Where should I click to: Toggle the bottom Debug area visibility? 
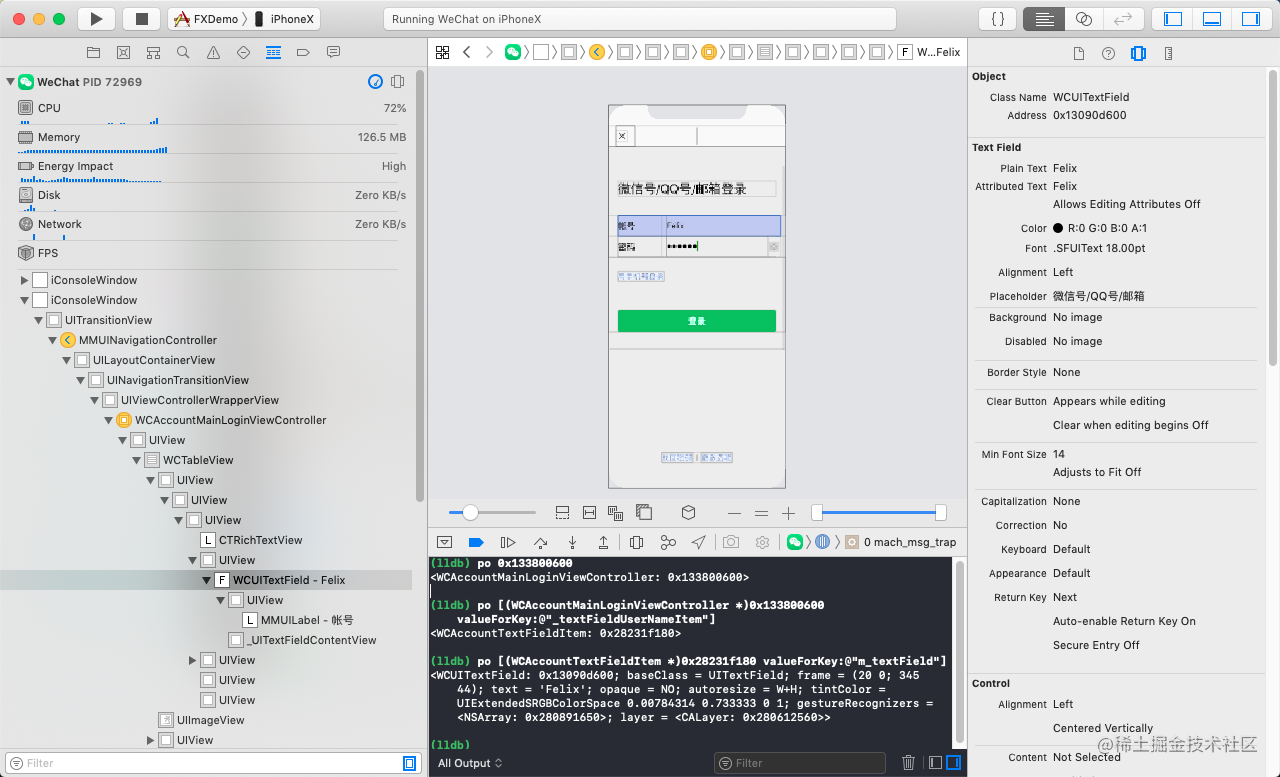coord(1212,19)
